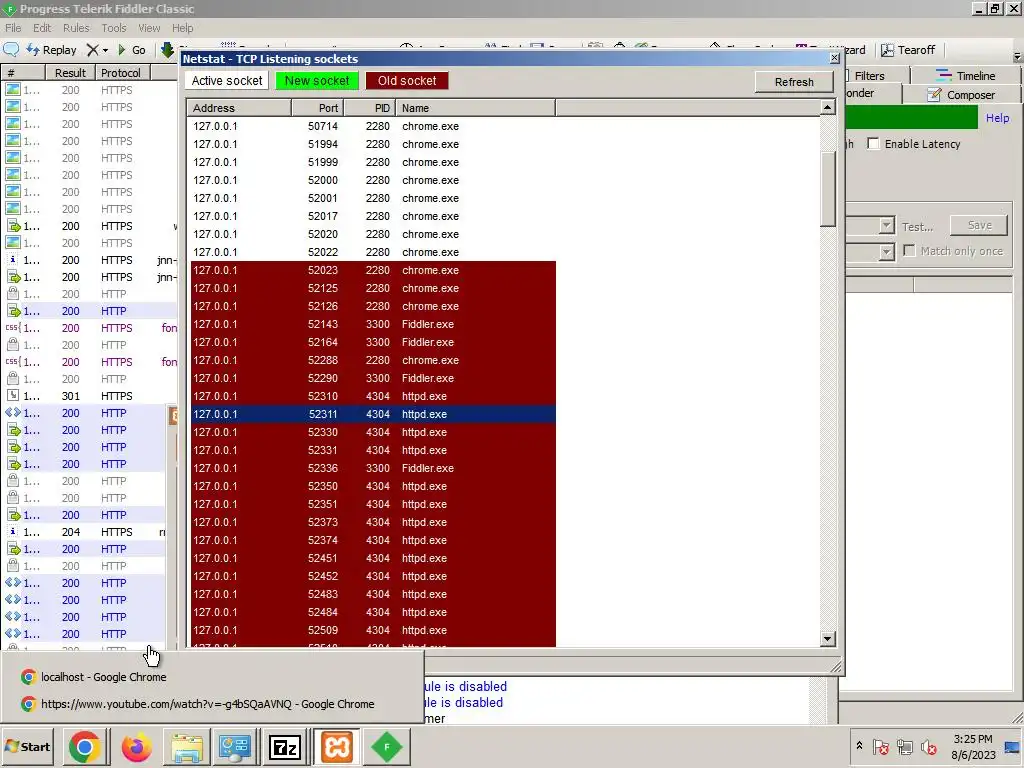Click the Help link in the green bar
Viewport: 1024px width, 768px height.
[997, 118]
